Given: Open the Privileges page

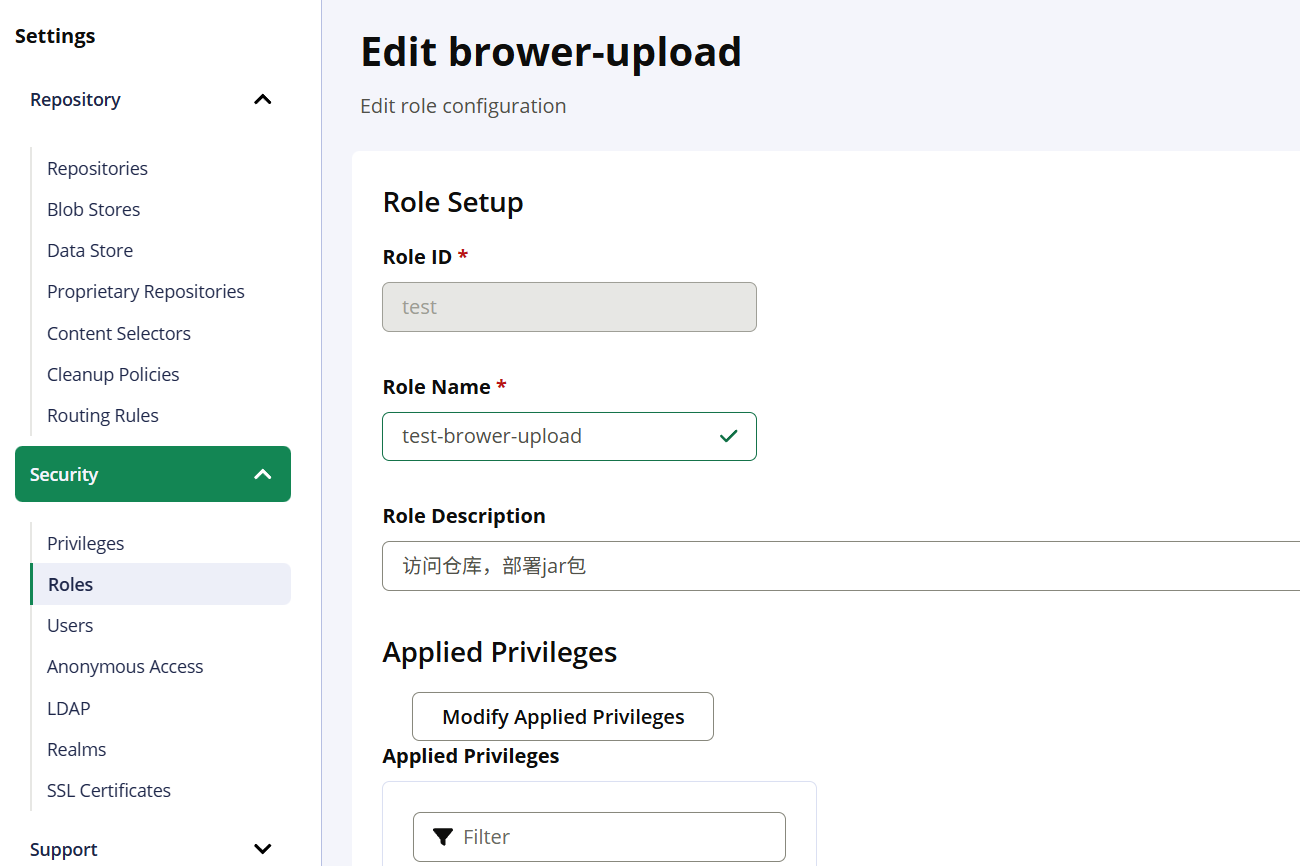Looking at the screenshot, I should tap(86, 543).
